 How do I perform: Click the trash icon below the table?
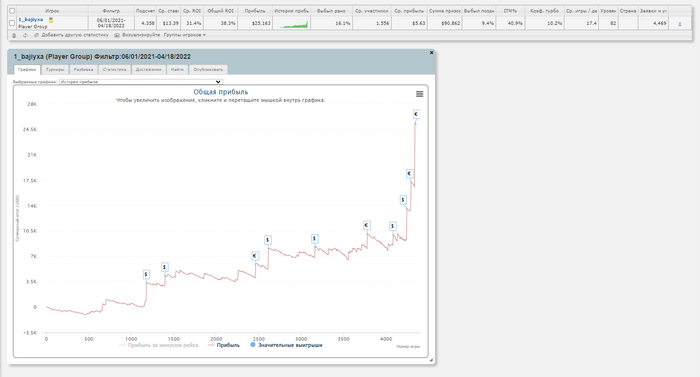pos(14,35)
